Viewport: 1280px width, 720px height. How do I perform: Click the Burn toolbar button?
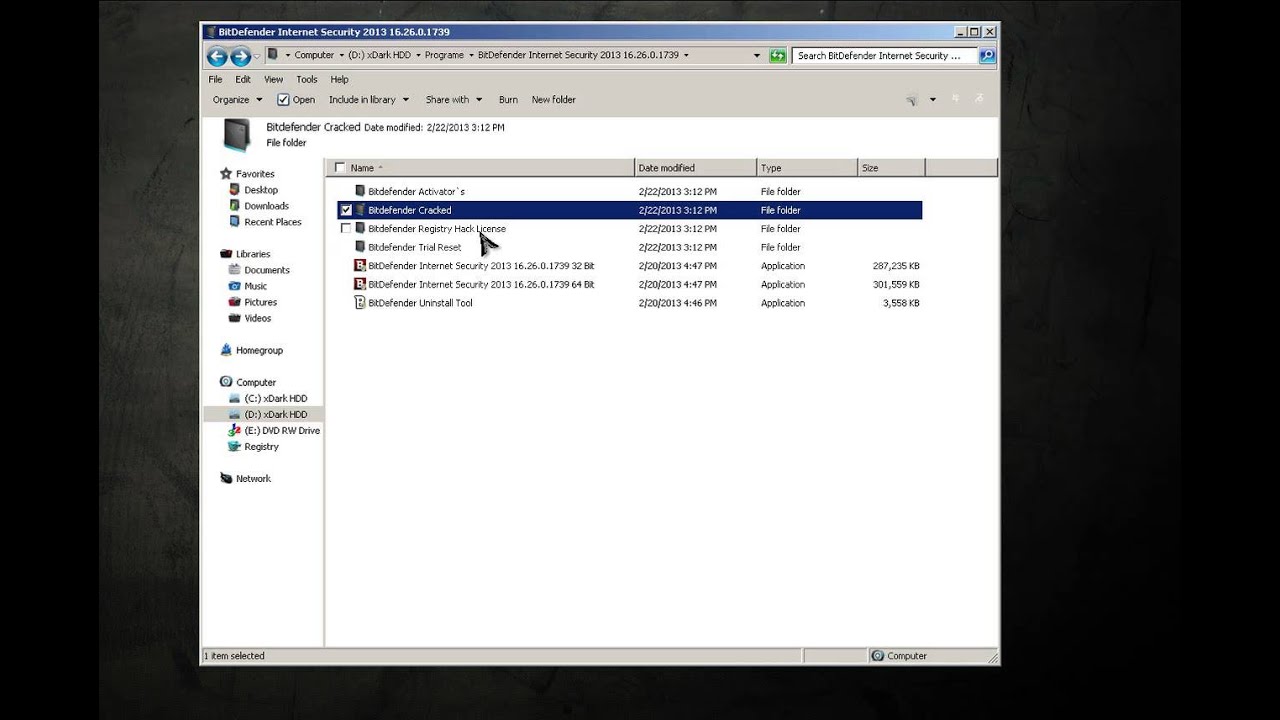point(508,100)
